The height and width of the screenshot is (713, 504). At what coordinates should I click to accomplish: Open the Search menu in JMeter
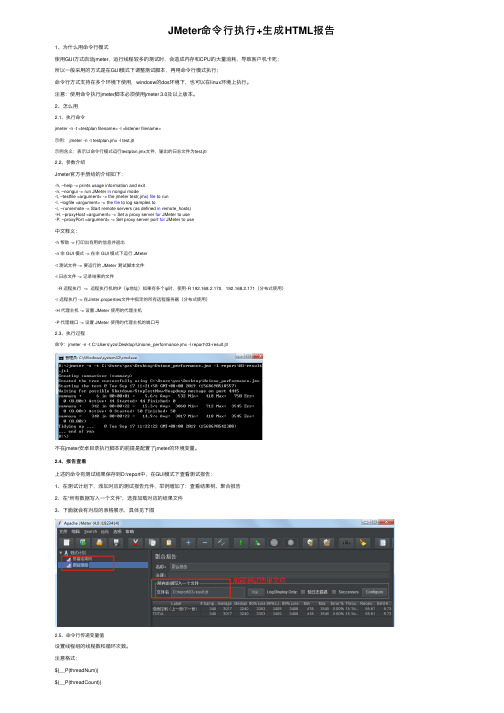(91, 531)
